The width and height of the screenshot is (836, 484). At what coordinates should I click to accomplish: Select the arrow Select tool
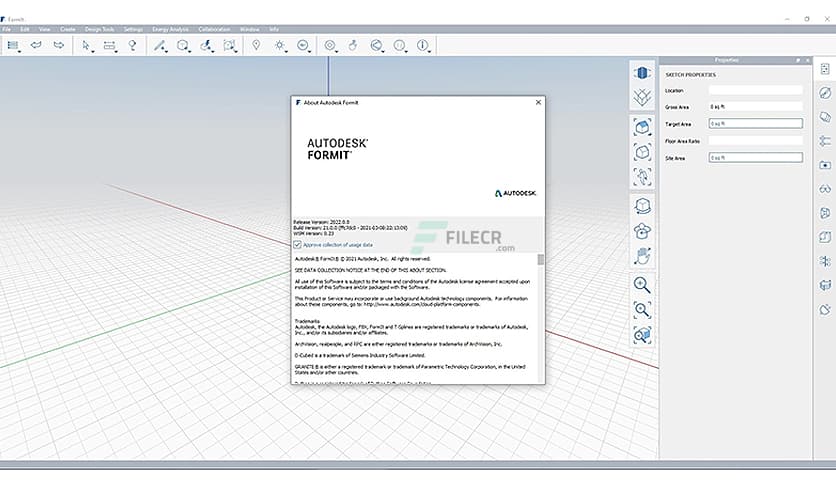[86, 46]
